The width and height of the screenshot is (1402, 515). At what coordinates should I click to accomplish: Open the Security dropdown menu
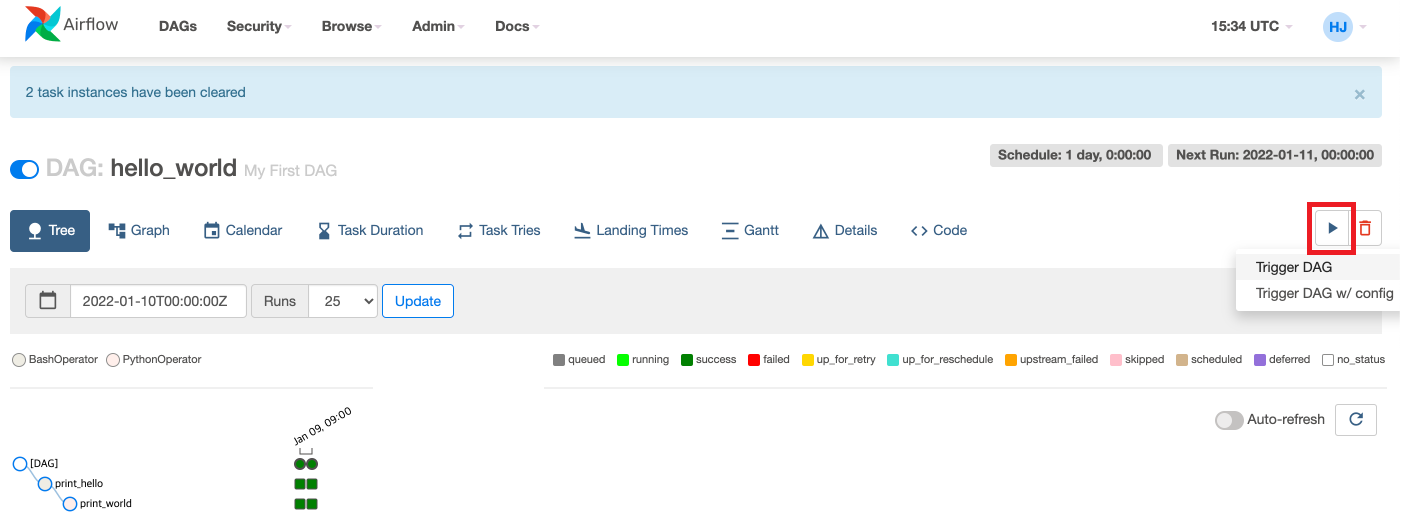tap(258, 26)
